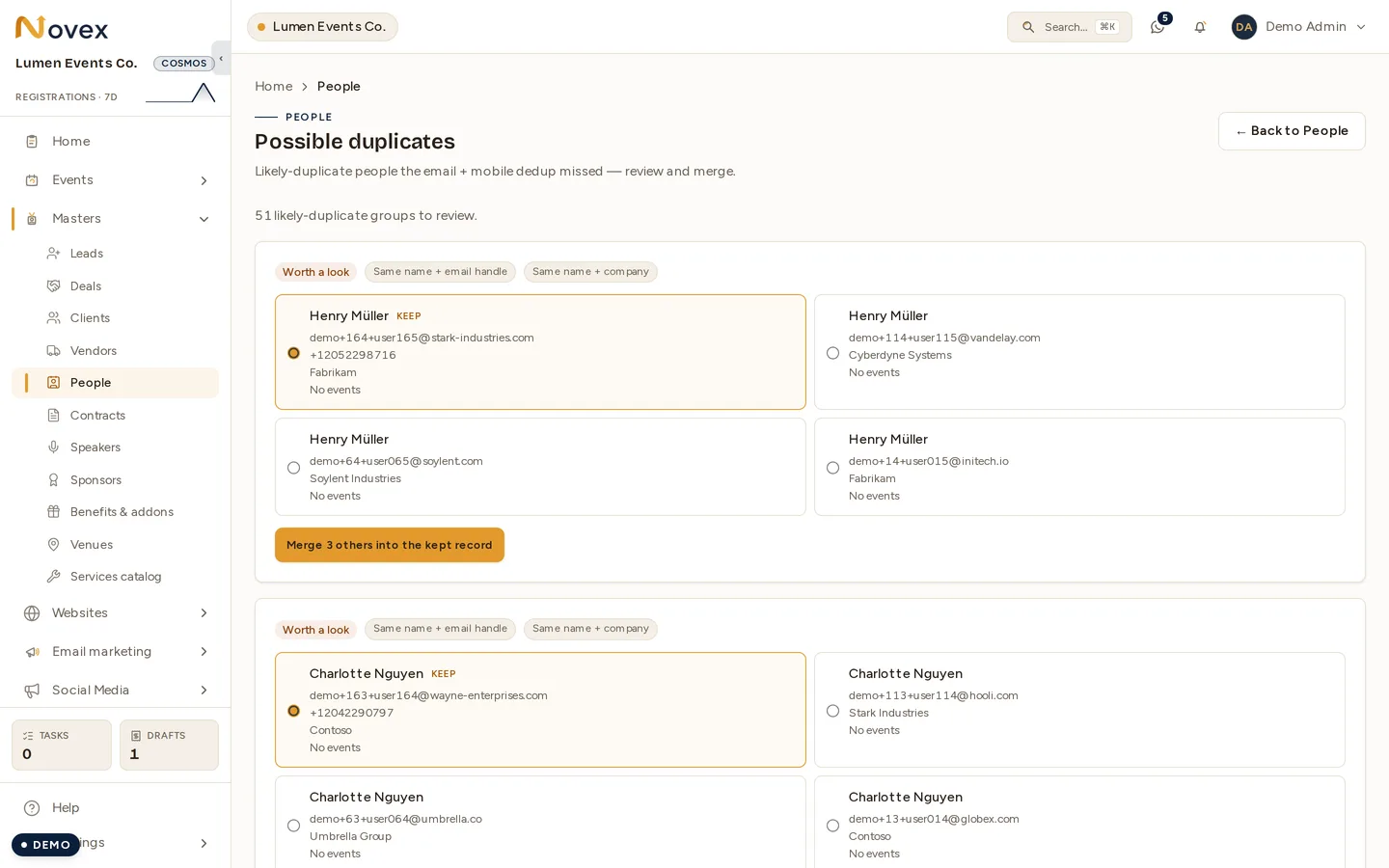Click the Home sidebar icon
The height and width of the screenshot is (868, 1389).
[x=32, y=142]
